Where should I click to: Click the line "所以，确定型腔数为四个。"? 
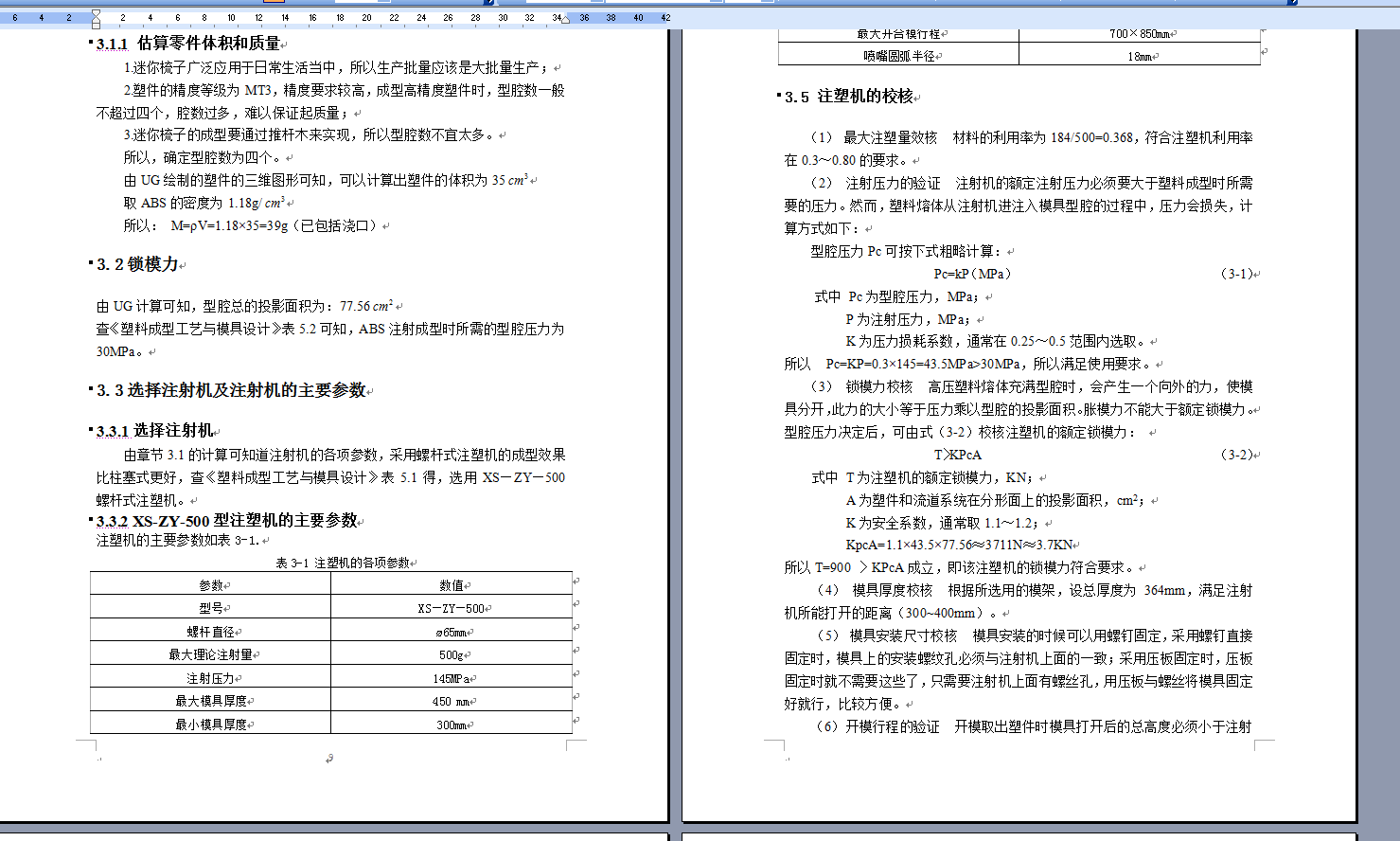click(203, 157)
